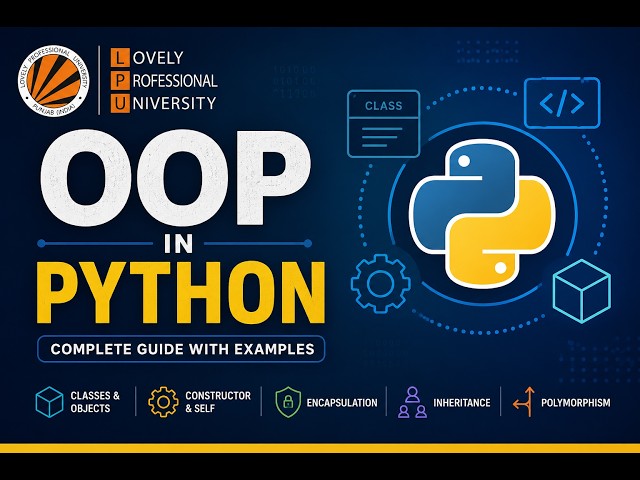Click the Polymorphism label
The height and width of the screenshot is (480, 640).
click(x=576, y=403)
